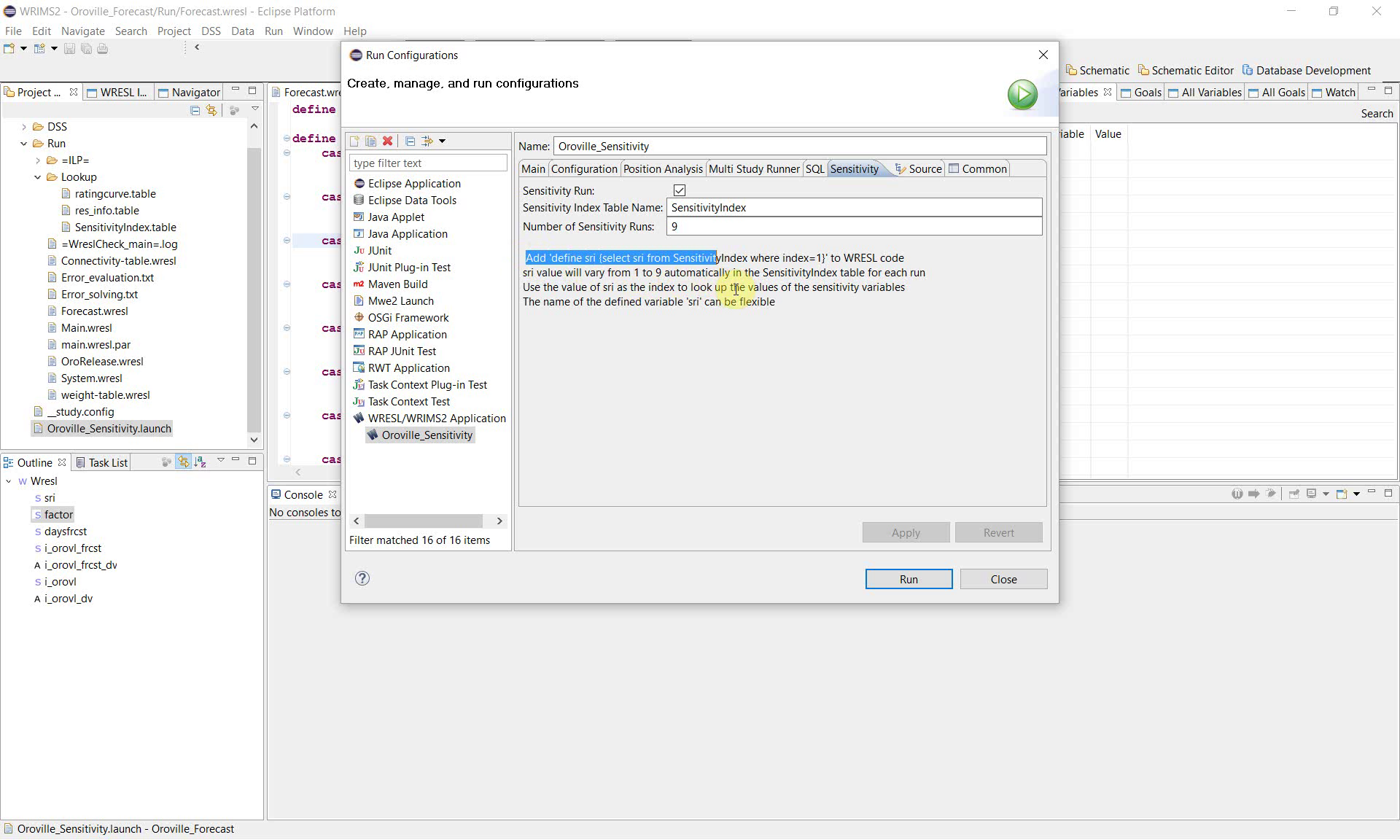This screenshot has height=840, width=1400.
Task: Open the Task List tab
Action: click(x=101, y=463)
